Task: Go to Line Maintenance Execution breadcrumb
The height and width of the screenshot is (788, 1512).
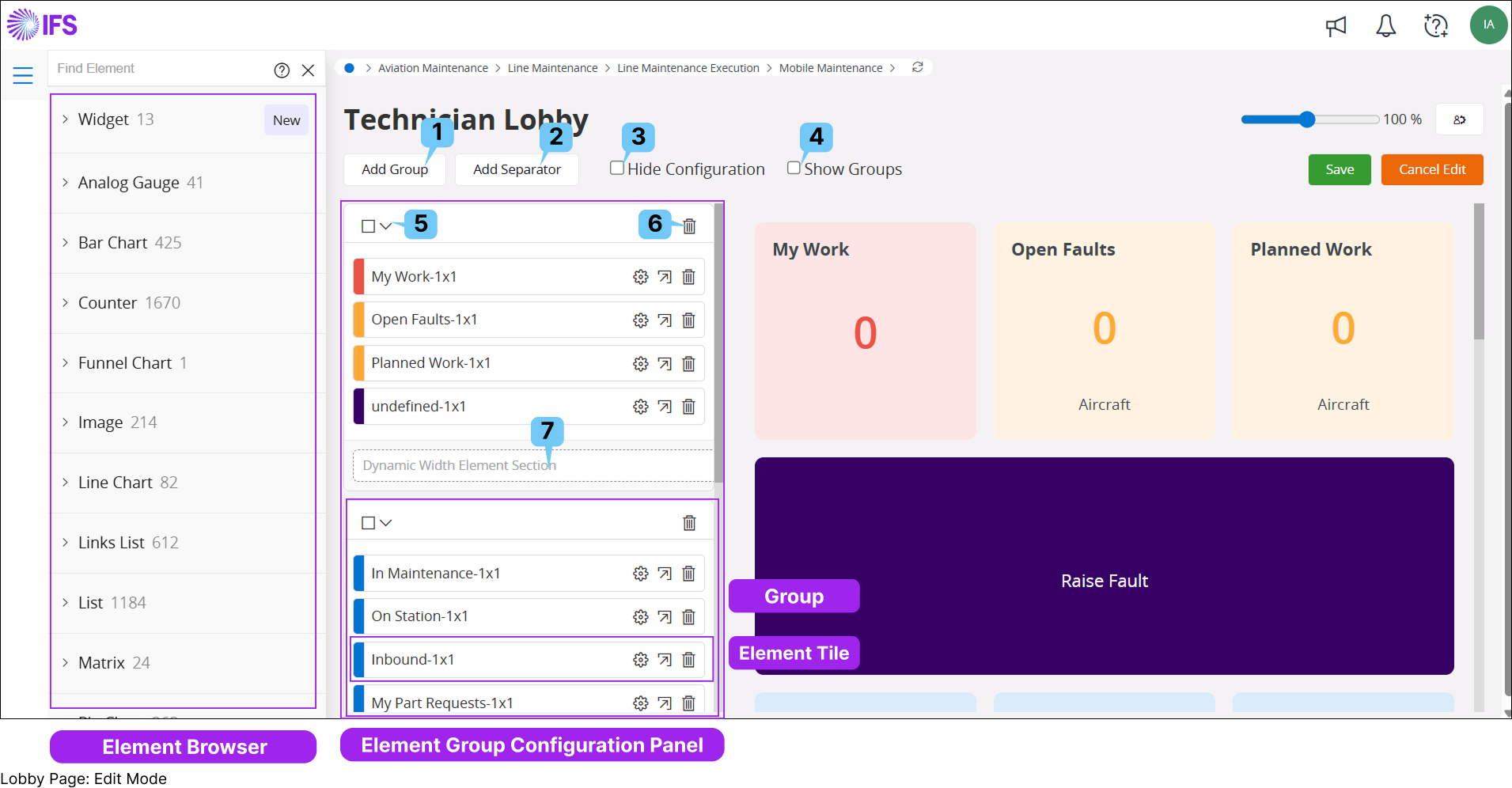Action: (x=688, y=68)
